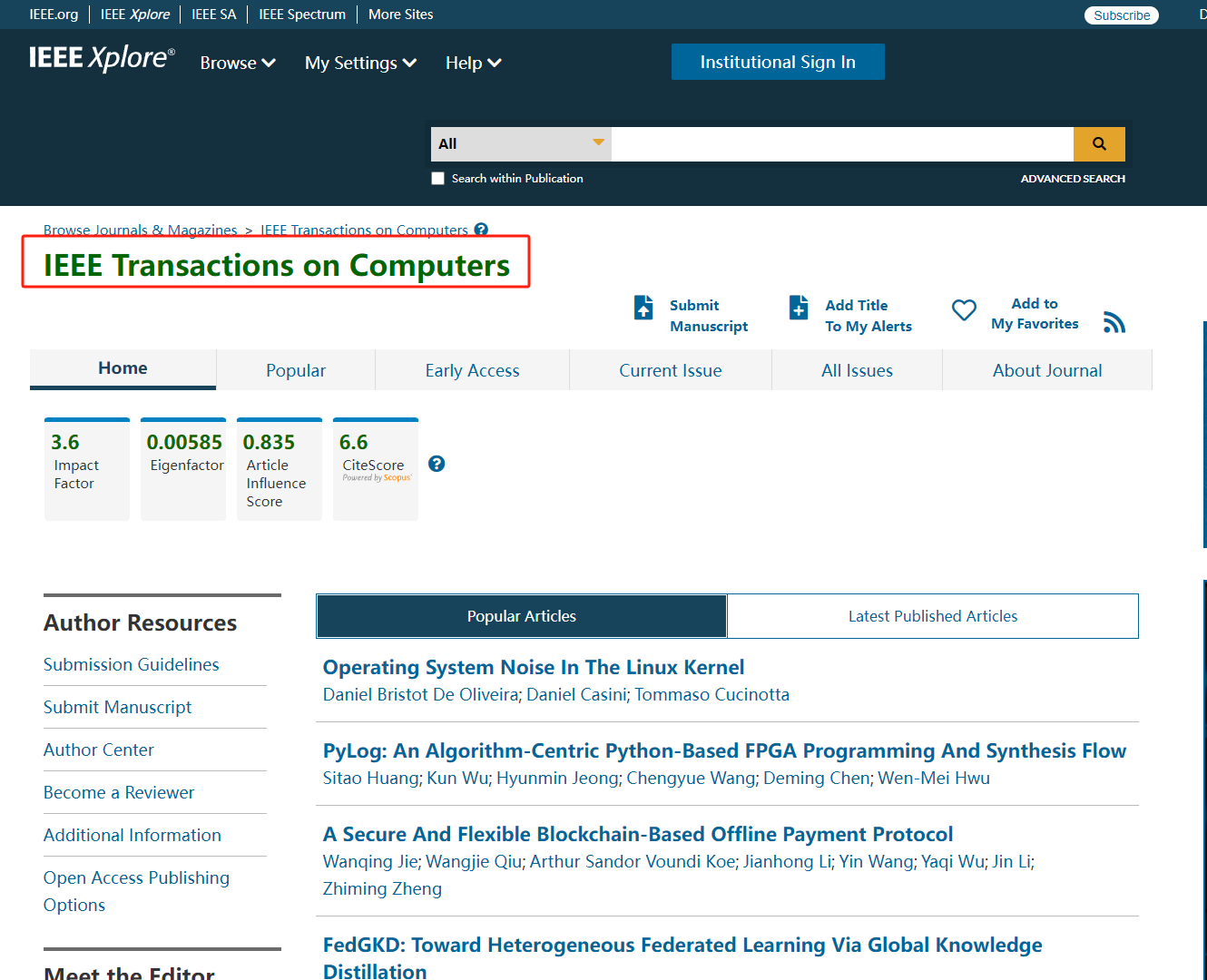
Task: Open Open Access Publishing Options link
Action: [136, 891]
